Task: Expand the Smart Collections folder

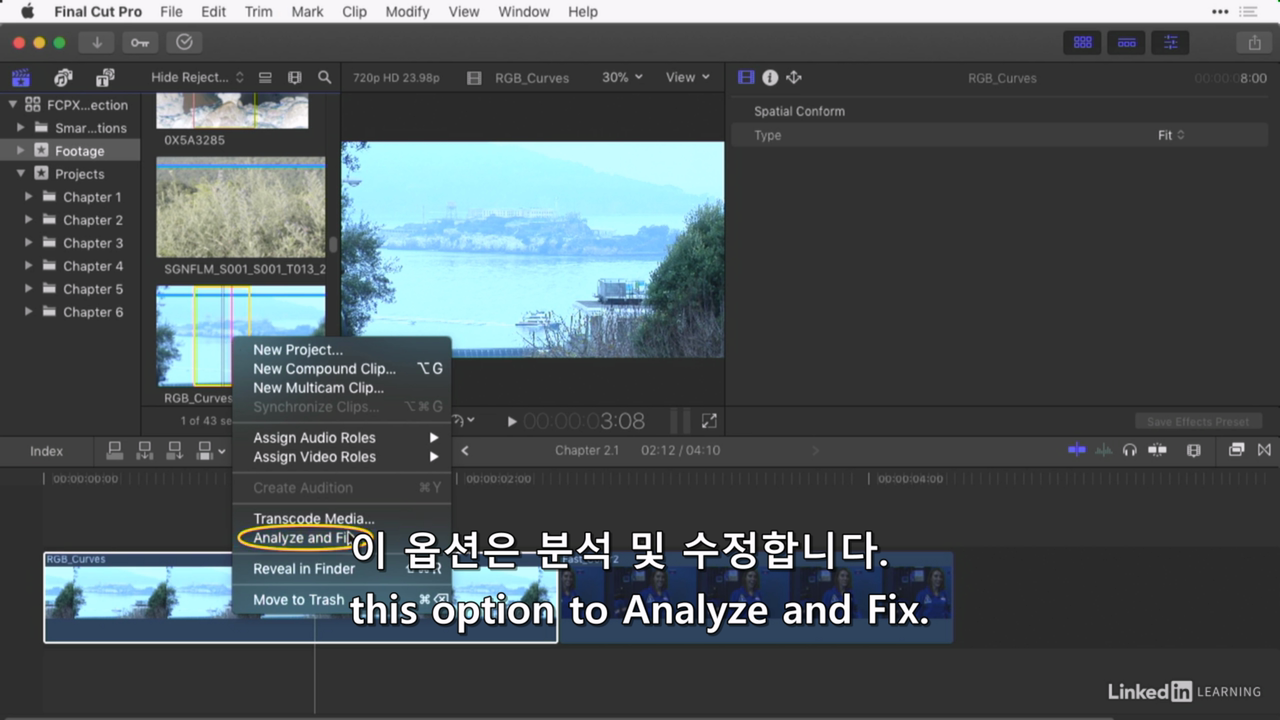Action: point(20,128)
